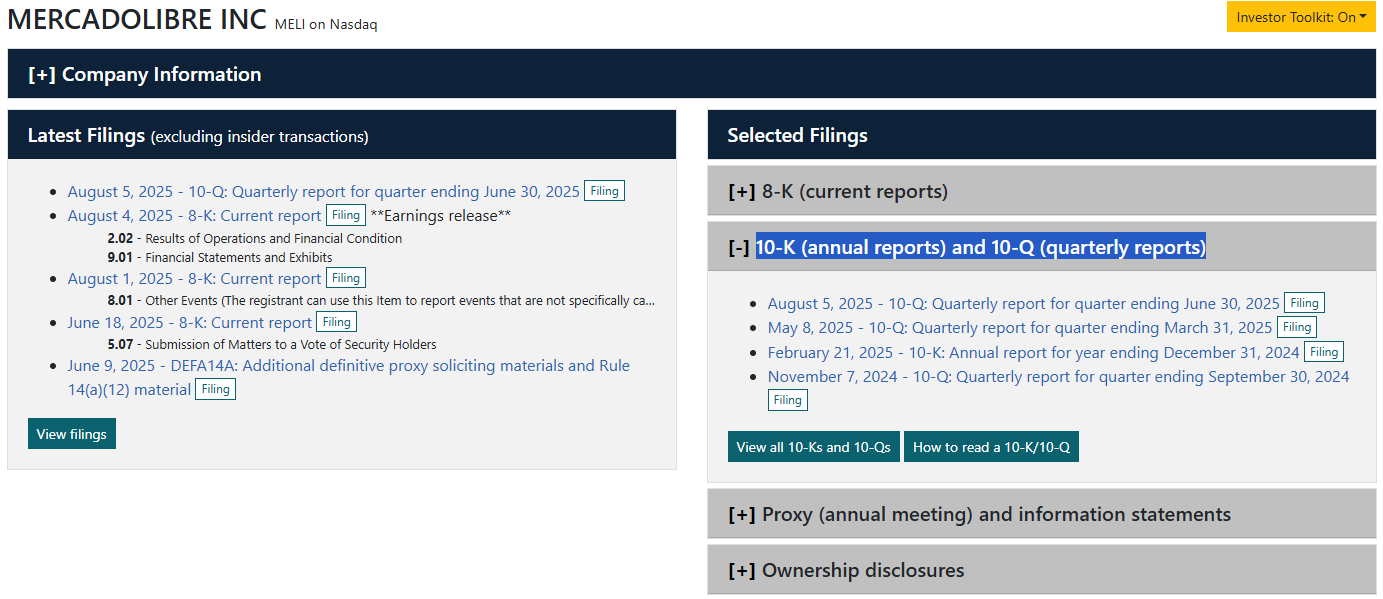Click View all 10-Ks and 10-Qs
Screen dimensions: 1383x599
pos(813,446)
